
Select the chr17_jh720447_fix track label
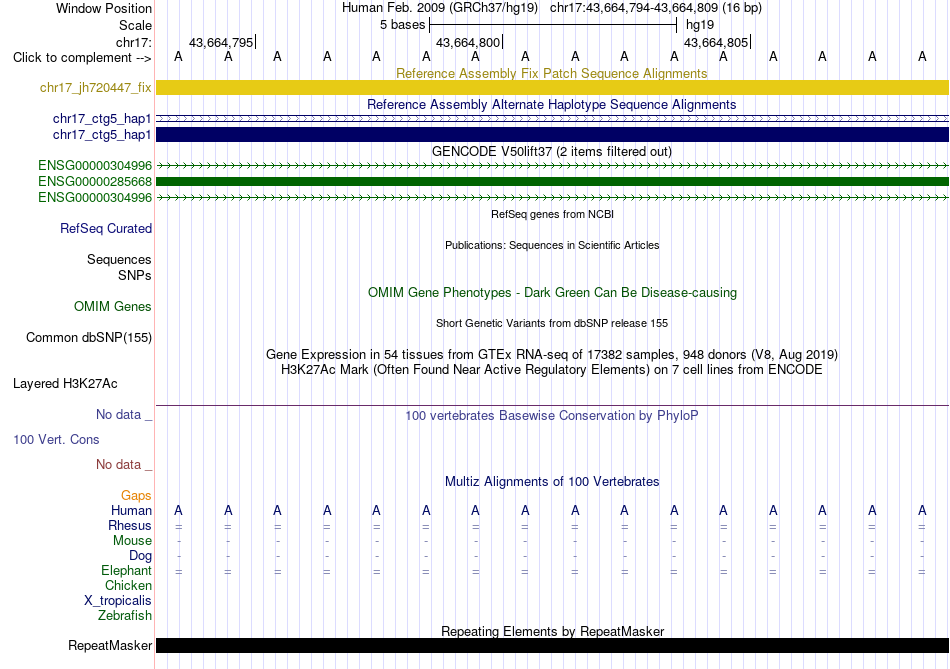tap(96, 87)
